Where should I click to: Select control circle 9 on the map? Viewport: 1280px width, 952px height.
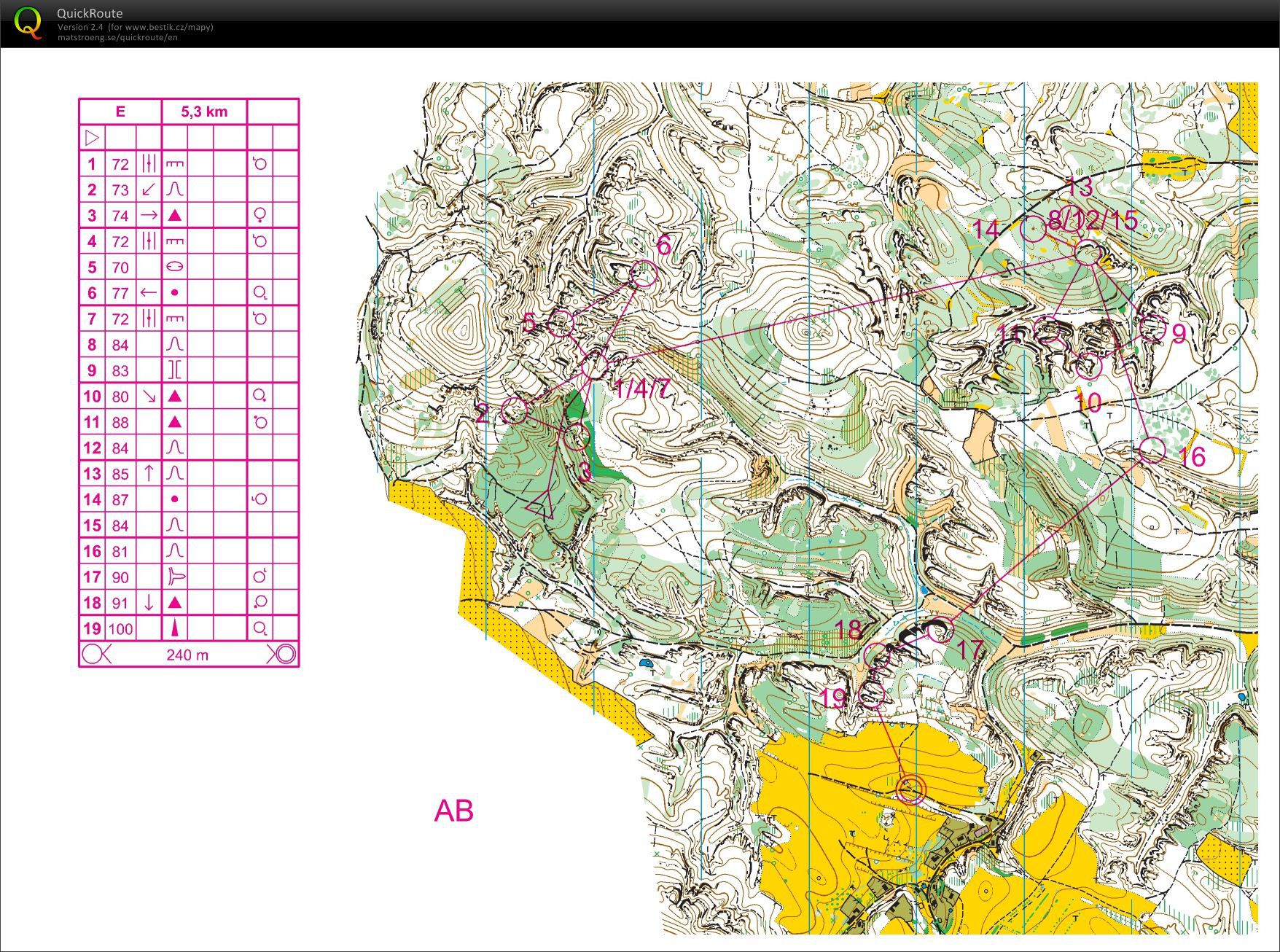pyautogui.click(x=1152, y=329)
